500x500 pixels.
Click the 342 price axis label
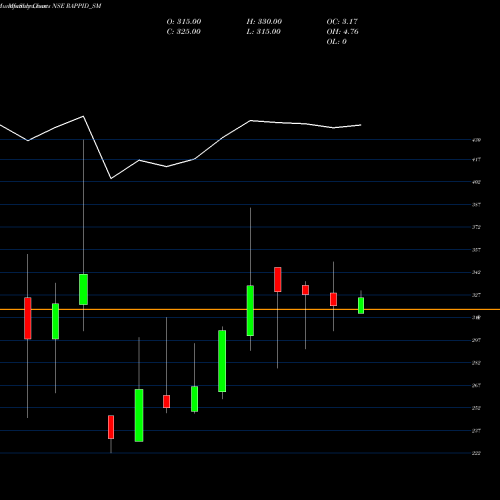476,272
